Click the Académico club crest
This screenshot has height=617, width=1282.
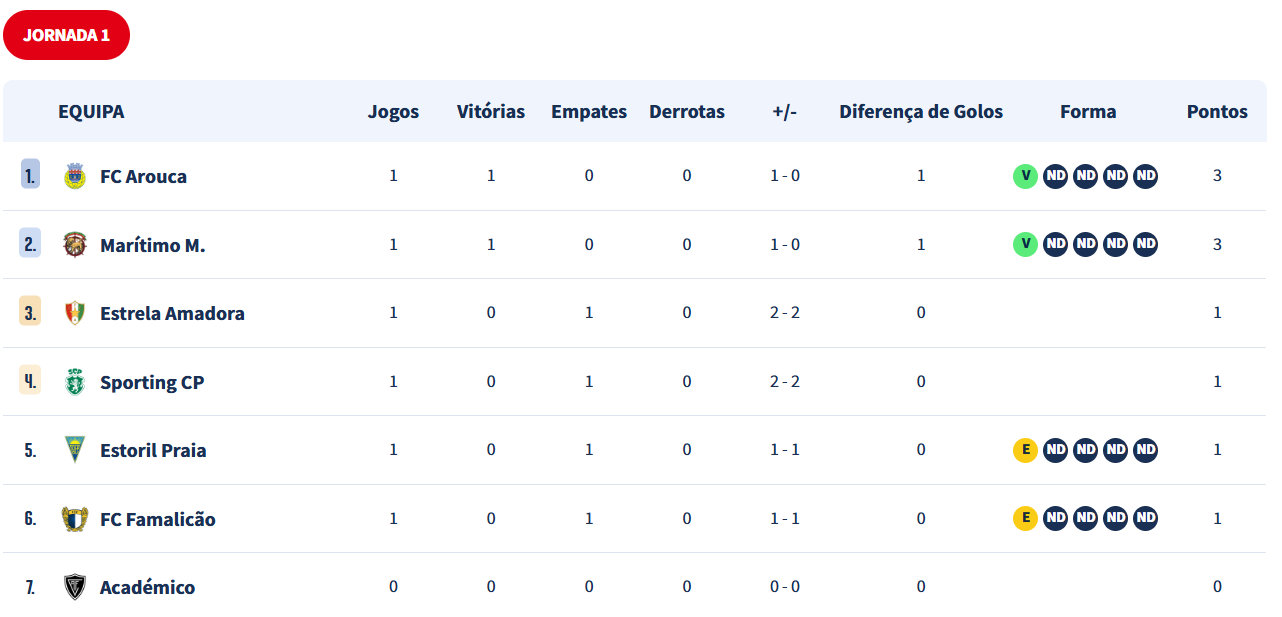coord(74,587)
